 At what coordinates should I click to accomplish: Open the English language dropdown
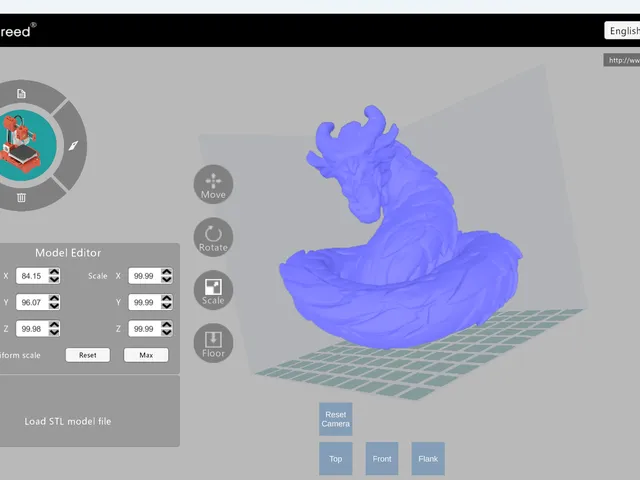(622, 31)
